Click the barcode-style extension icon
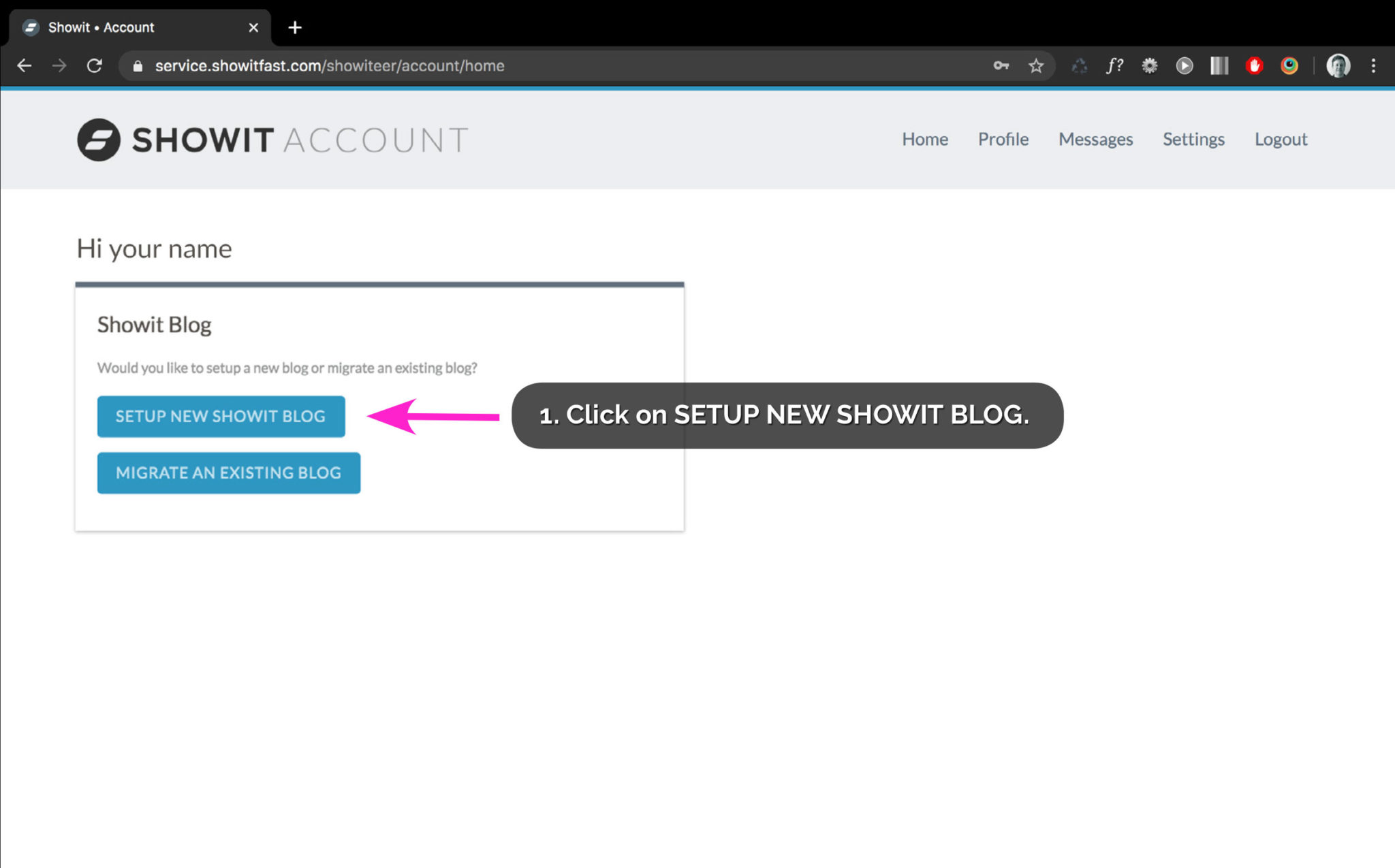Viewport: 1395px width, 868px height. click(1219, 65)
